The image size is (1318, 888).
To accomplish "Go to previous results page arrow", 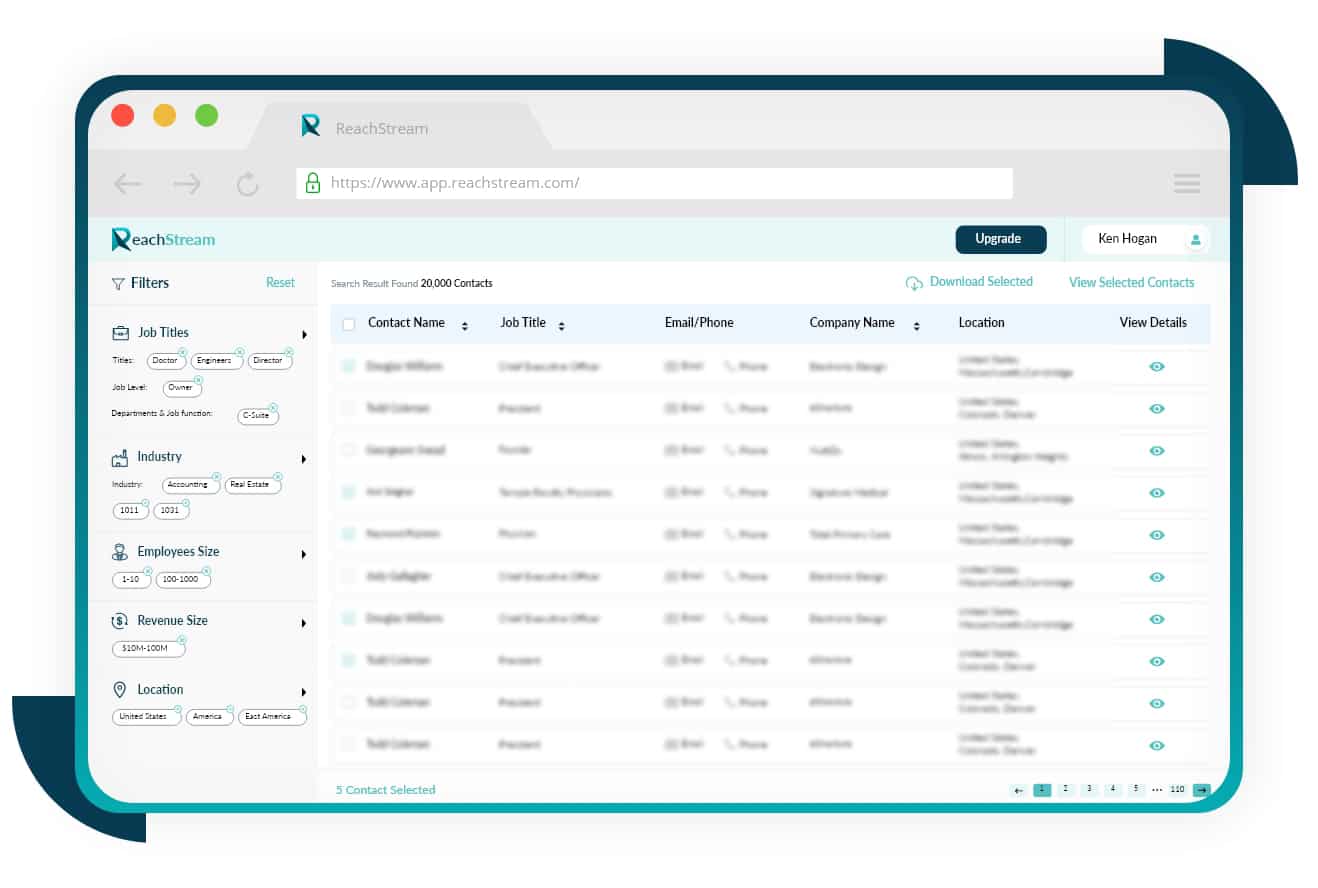I will [x=1019, y=790].
